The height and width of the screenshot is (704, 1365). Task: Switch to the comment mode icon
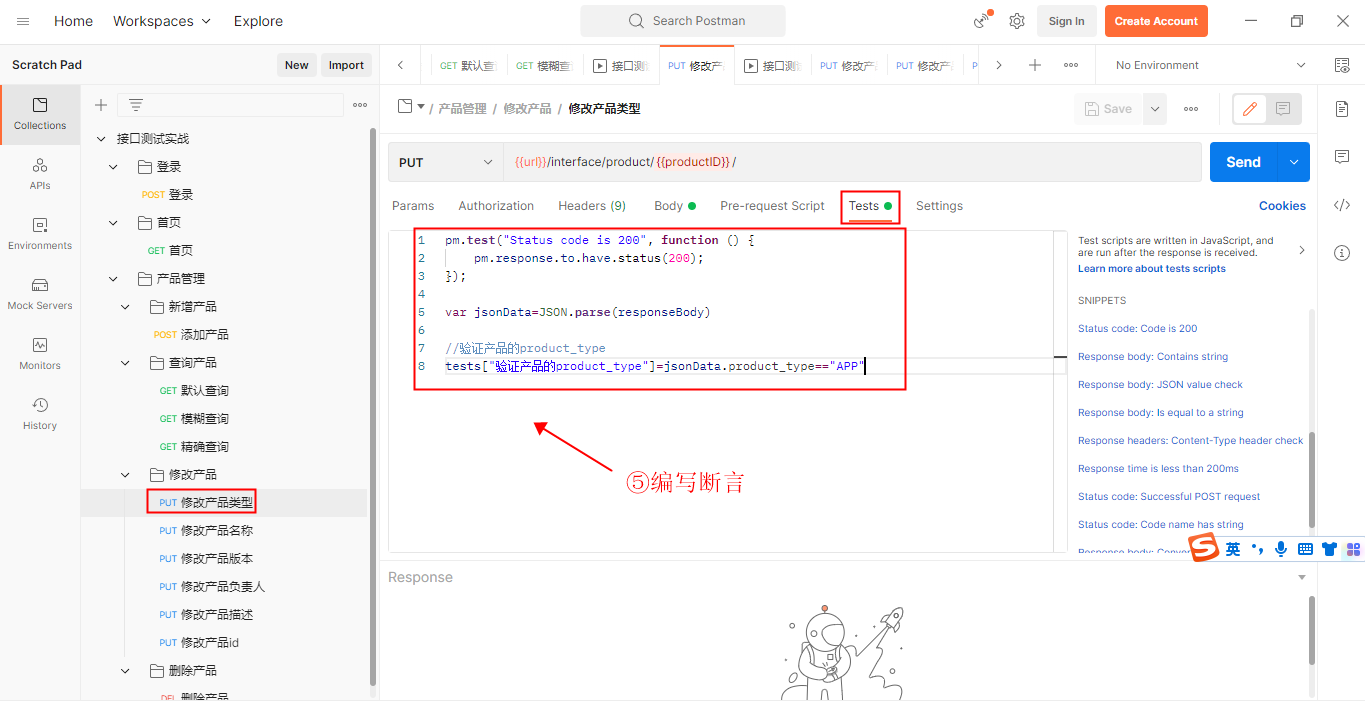[1283, 109]
